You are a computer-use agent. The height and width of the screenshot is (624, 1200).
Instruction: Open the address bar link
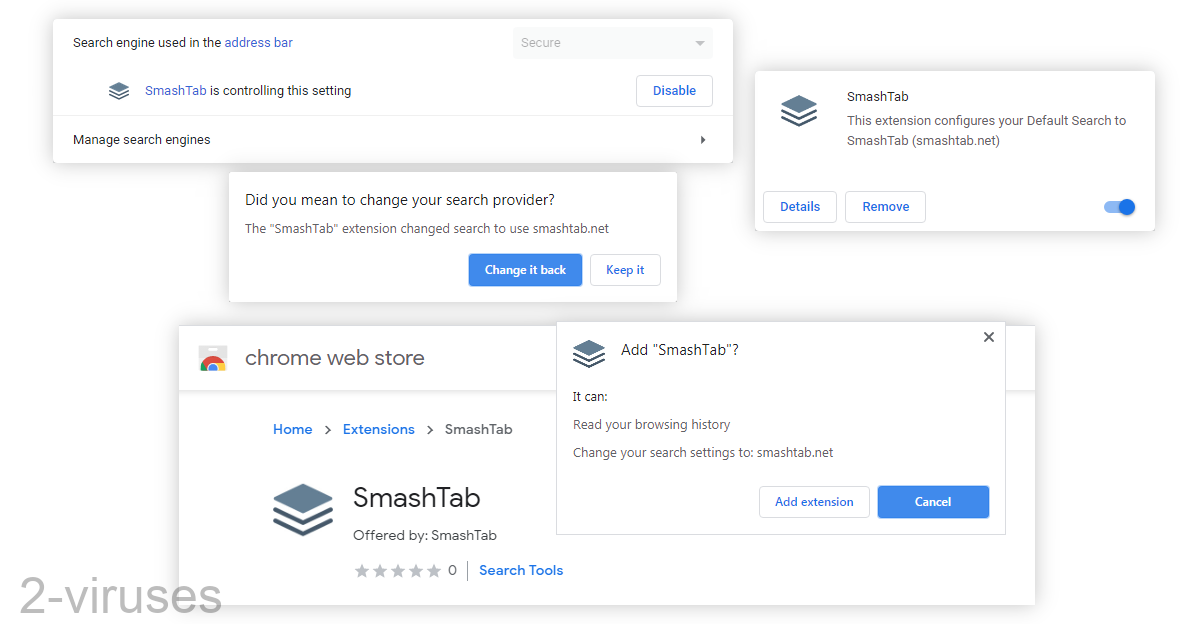click(258, 42)
